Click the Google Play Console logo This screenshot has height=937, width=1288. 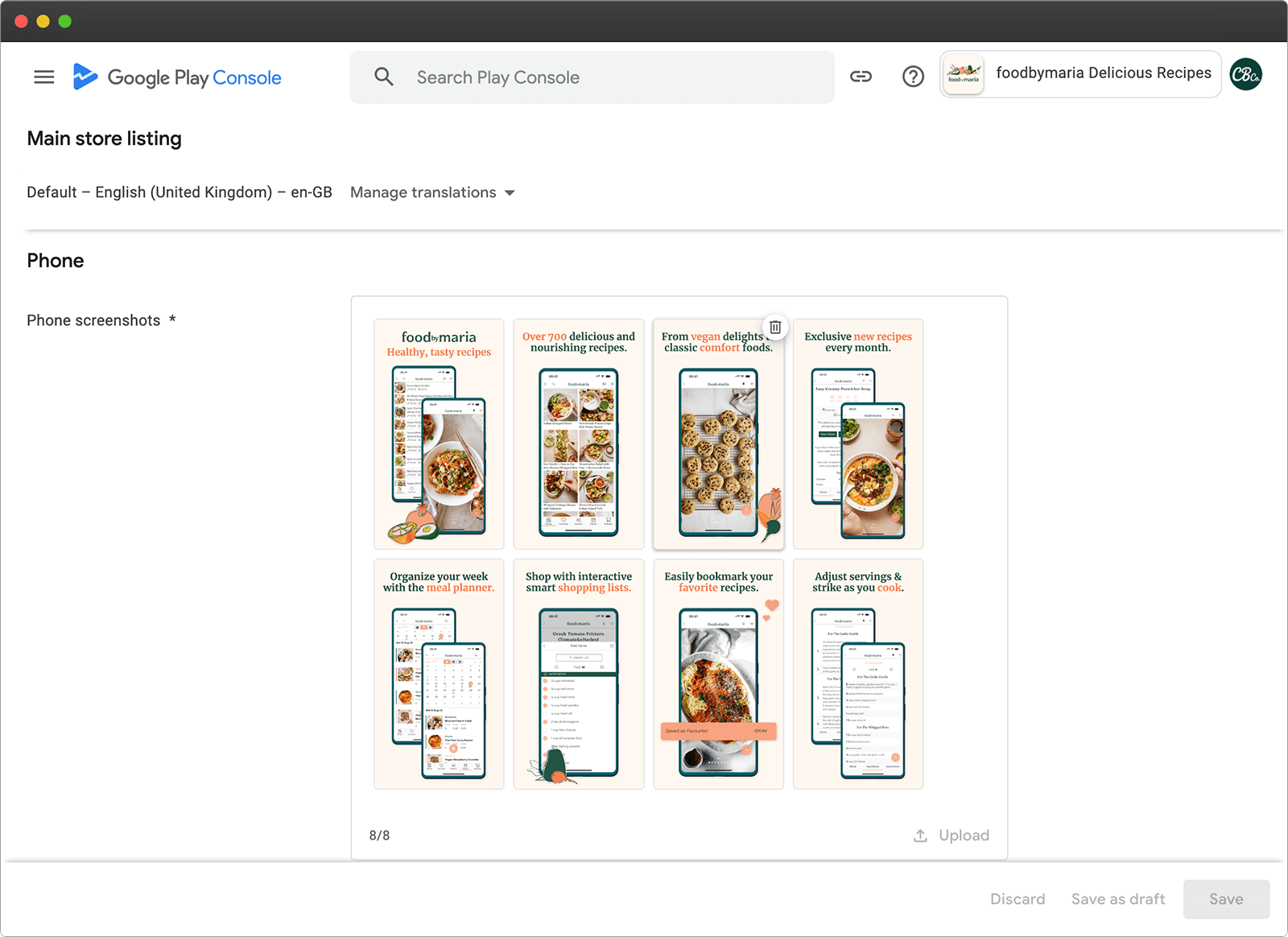point(177,77)
